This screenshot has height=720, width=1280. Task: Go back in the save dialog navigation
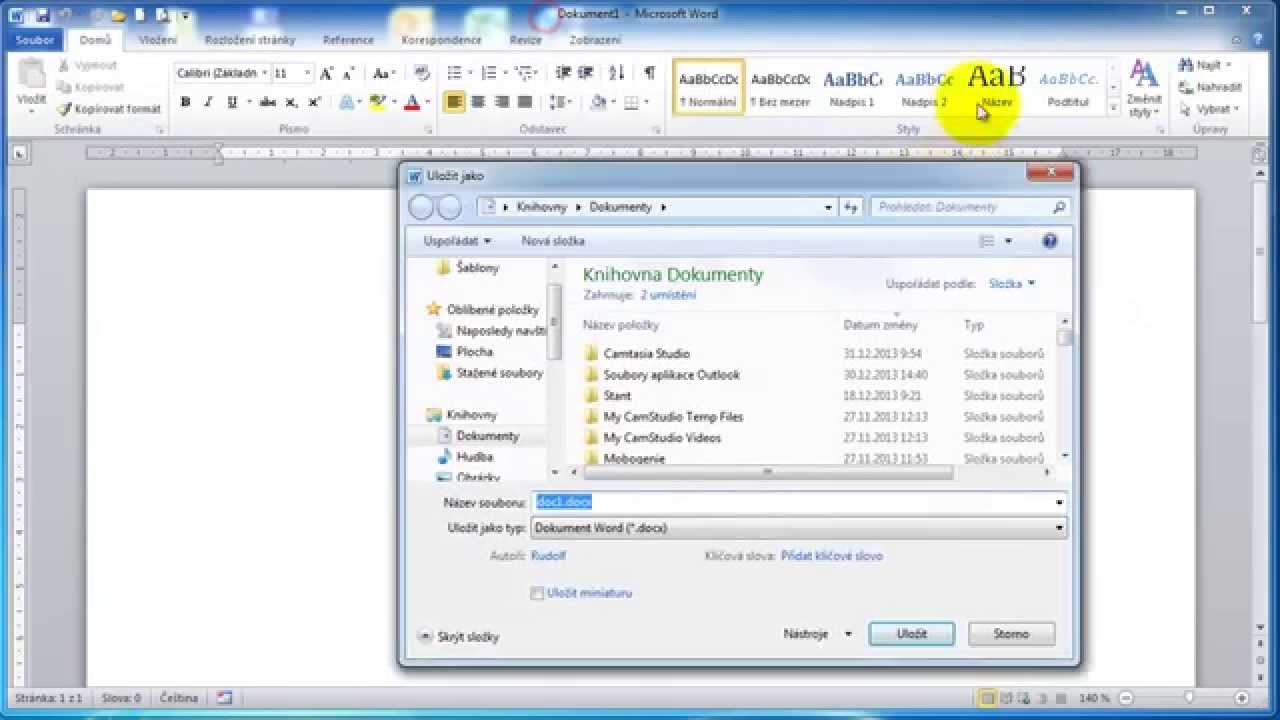421,207
